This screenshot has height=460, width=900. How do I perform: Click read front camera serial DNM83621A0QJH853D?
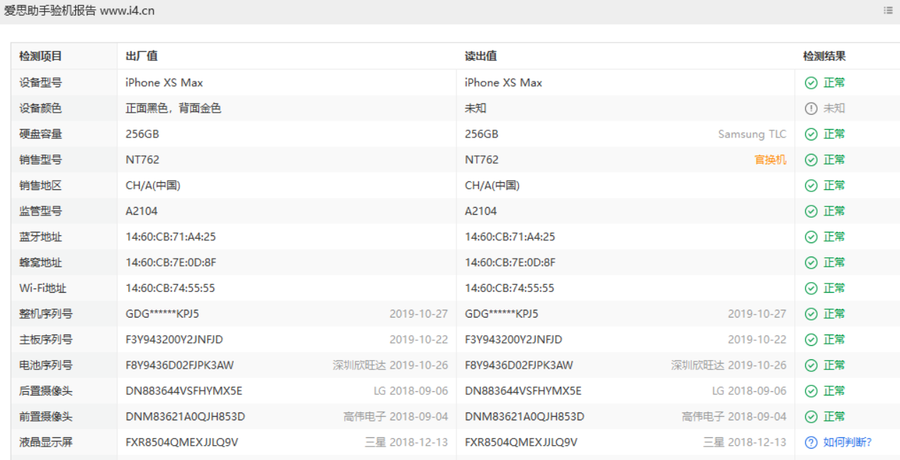click(525, 416)
